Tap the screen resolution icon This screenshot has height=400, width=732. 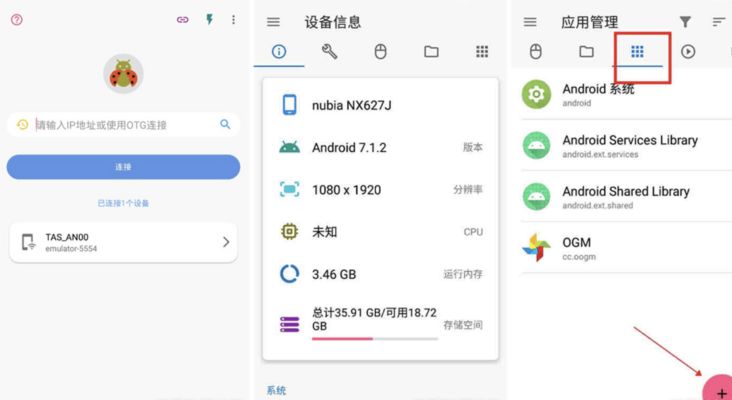click(289, 189)
